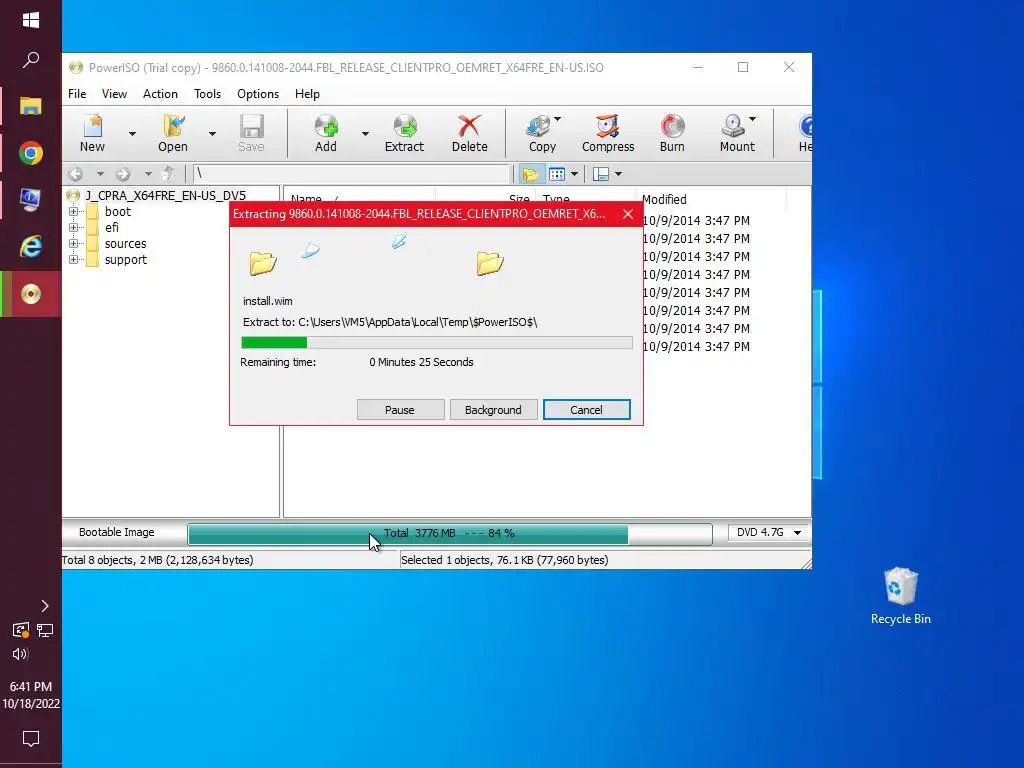Show hidden tray icons chevron
The height and width of the screenshot is (768, 1024).
(x=45, y=606)
